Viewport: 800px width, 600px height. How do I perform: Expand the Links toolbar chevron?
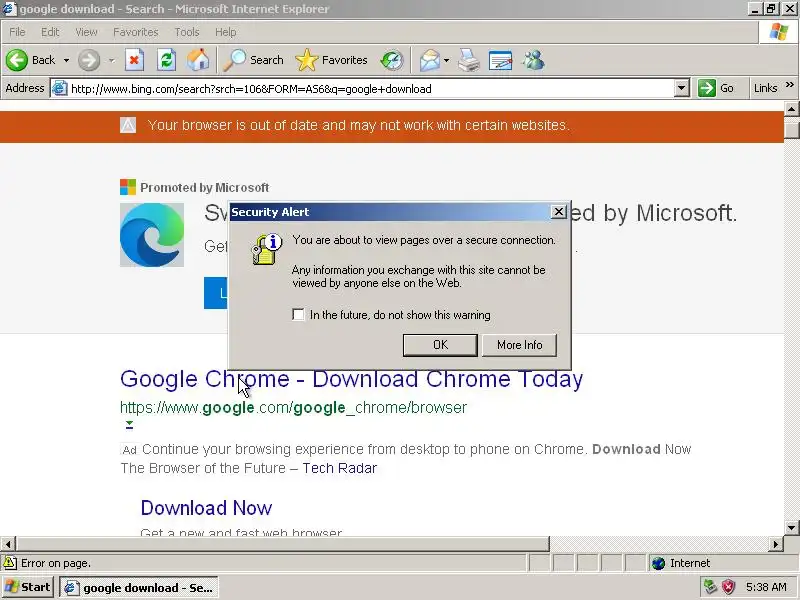789,85
